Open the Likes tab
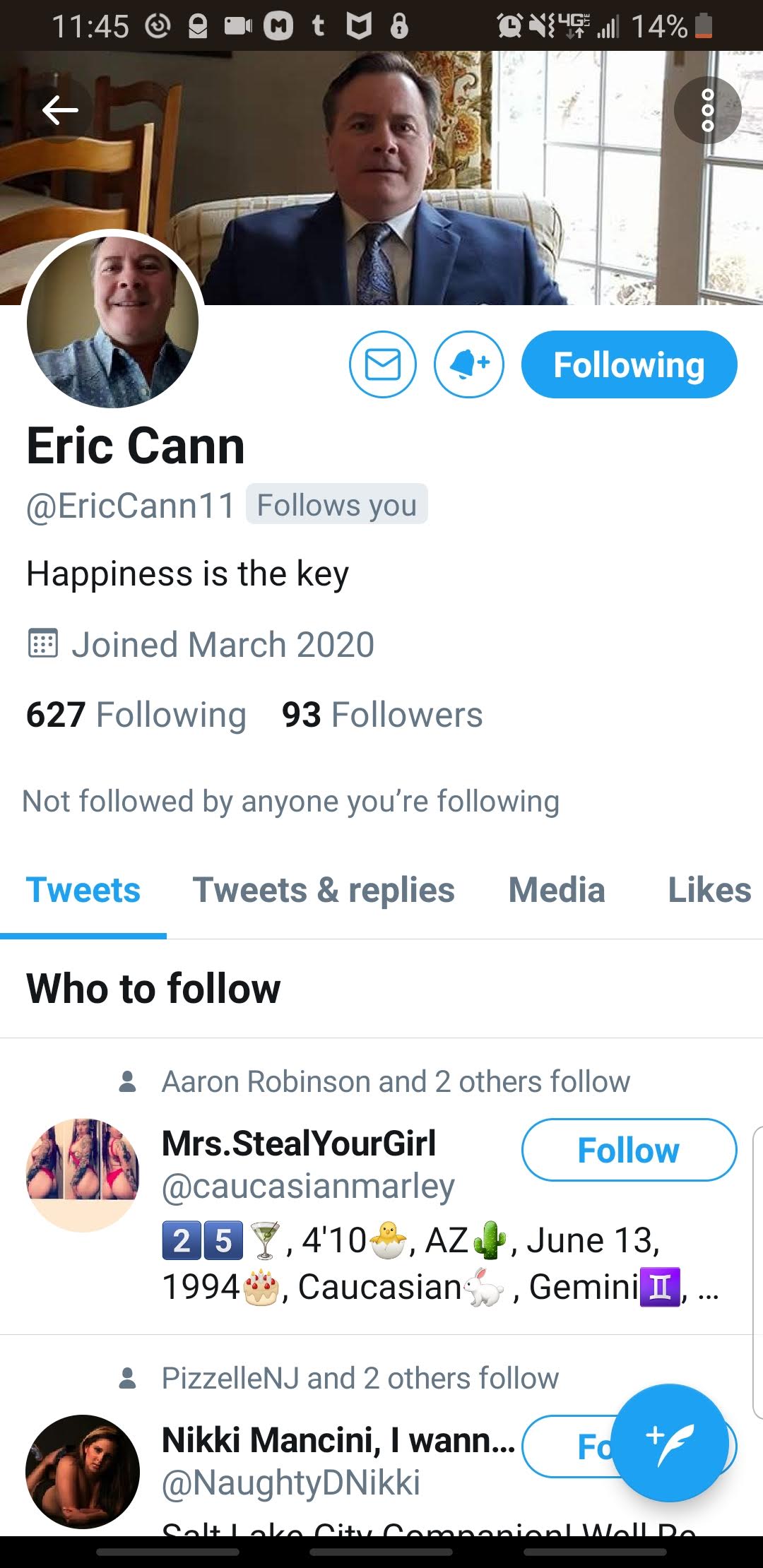Image resolution: width=763 pixels, height=1568 pixels. (x=709, y=890)
